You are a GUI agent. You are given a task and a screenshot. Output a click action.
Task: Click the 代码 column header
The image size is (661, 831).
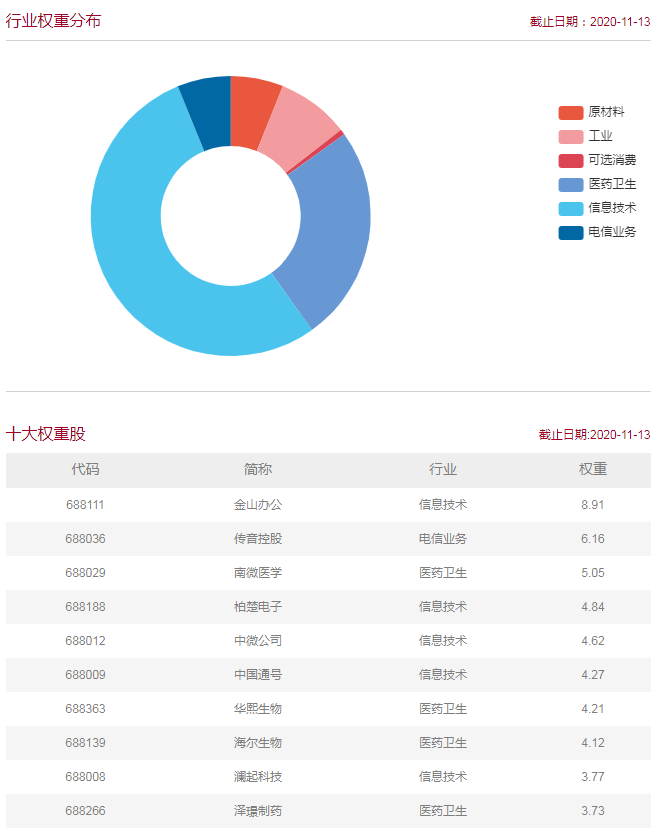(85, 469)
